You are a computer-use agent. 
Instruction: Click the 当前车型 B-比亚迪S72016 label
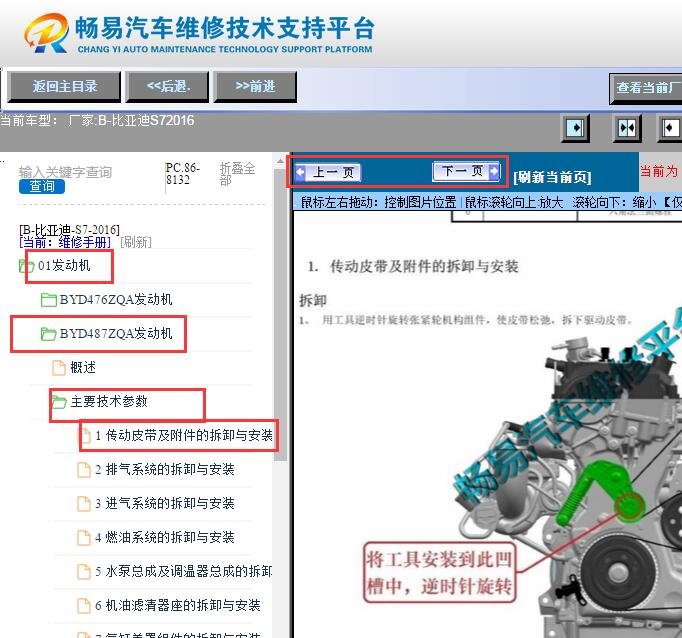click(x=97, y=120)
